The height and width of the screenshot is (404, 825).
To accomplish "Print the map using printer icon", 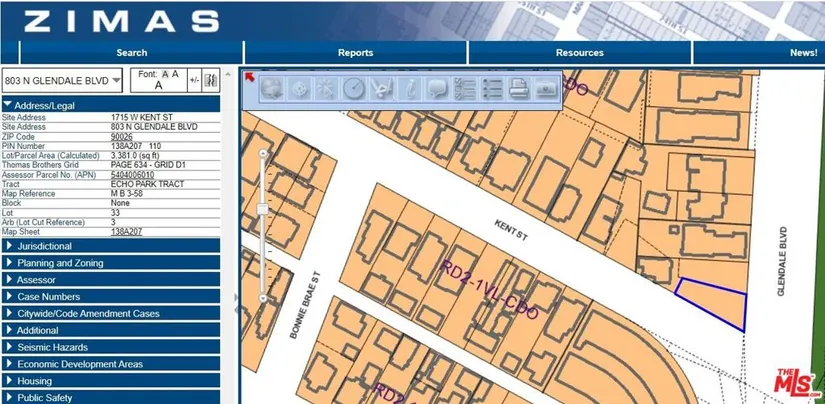I will [x=518, y=89].
